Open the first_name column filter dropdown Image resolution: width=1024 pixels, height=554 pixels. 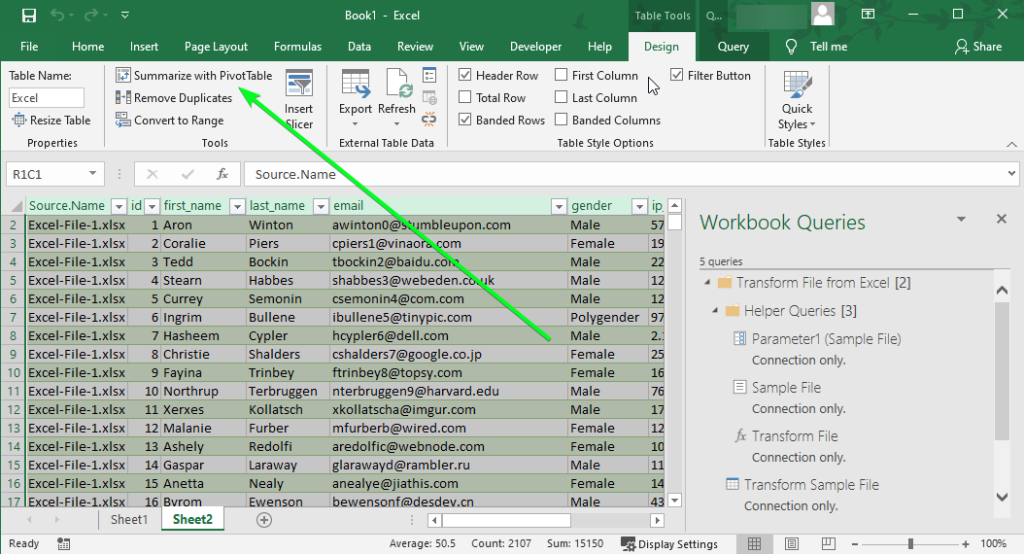(x=237, y=206)
